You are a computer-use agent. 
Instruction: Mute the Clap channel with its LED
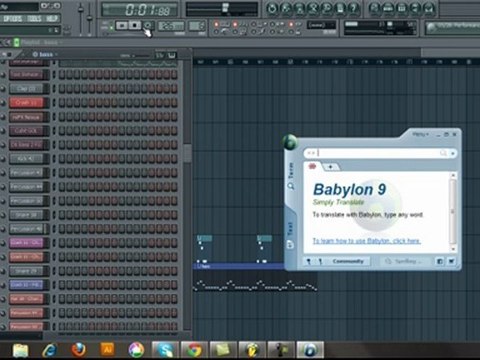tap(3, 89)
